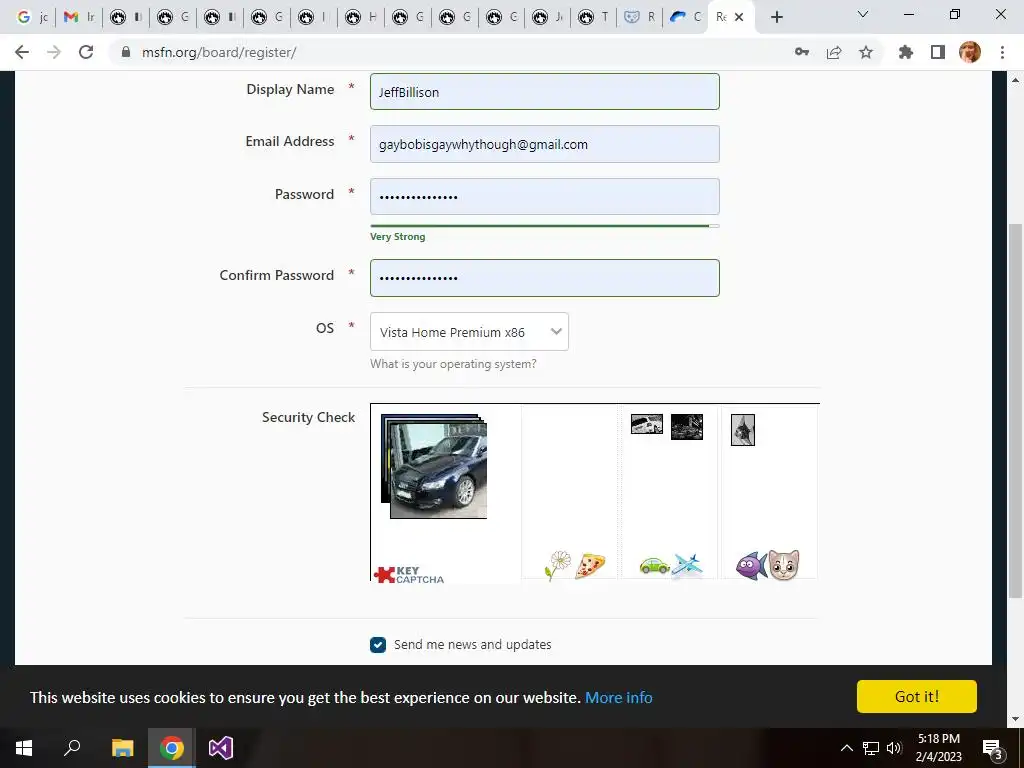Switch to the bear-icon tab labeled R
This screenshot has width=1024, height=768.
640,17
